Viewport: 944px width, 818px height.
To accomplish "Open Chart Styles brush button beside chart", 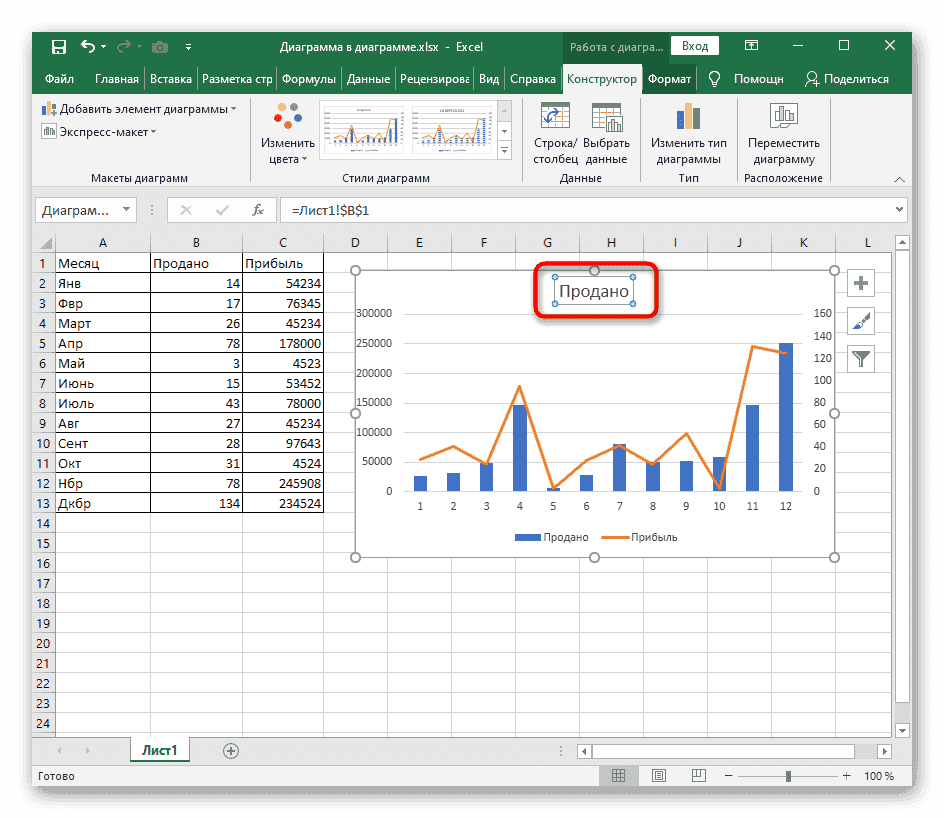I will [861, 321].
